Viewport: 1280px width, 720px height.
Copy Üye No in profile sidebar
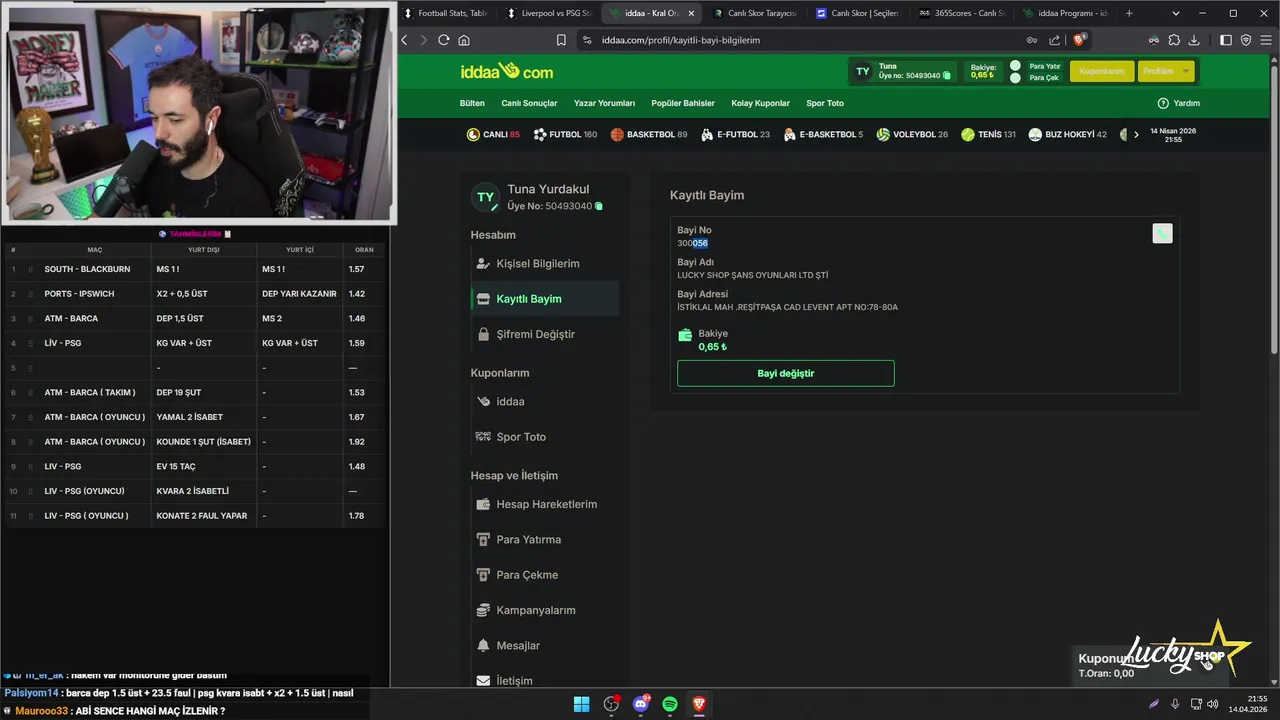pyautogui.click(x=599, y=206)
